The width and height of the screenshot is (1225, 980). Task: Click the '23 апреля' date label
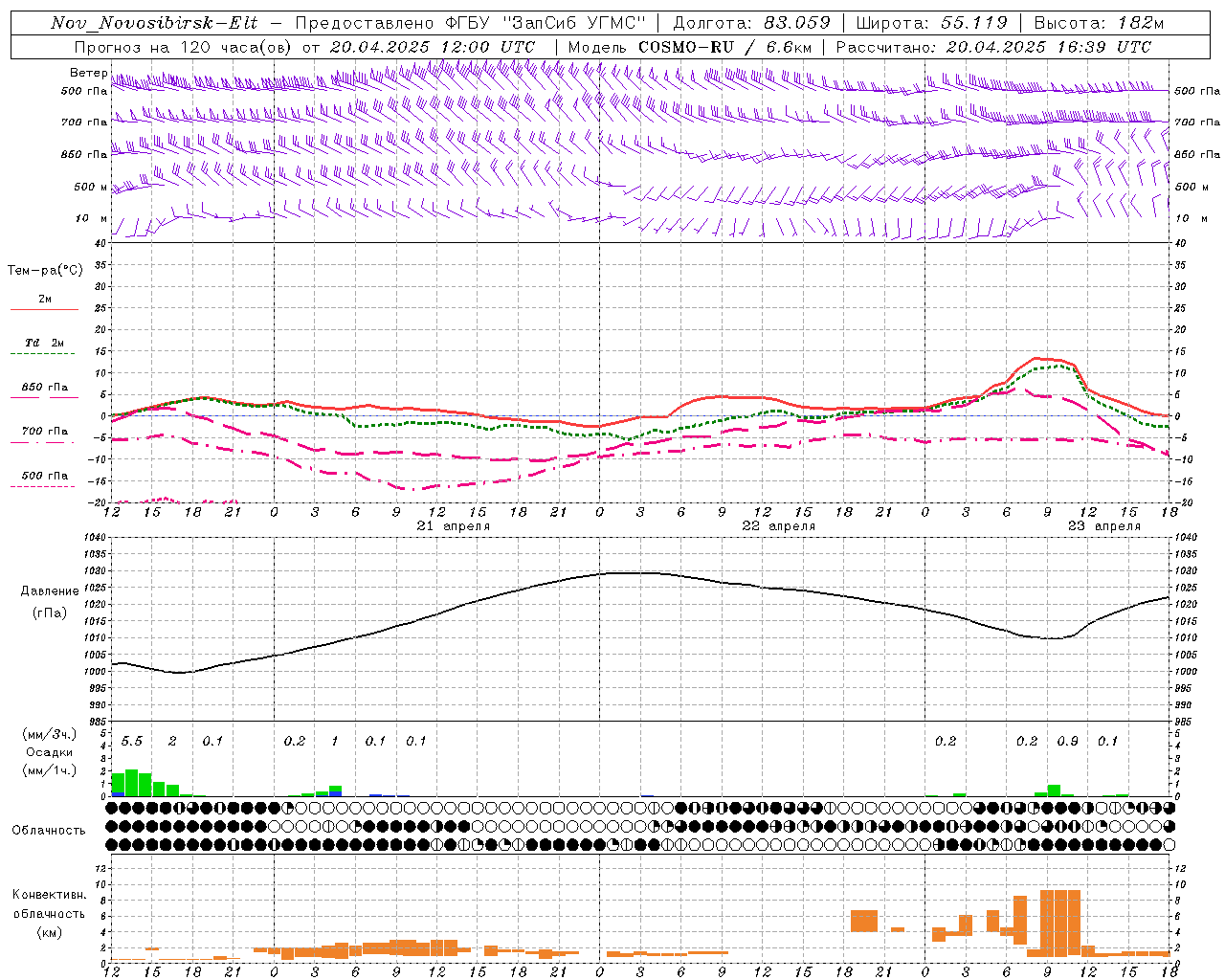pyautogui.click(x=1104, y=526)
